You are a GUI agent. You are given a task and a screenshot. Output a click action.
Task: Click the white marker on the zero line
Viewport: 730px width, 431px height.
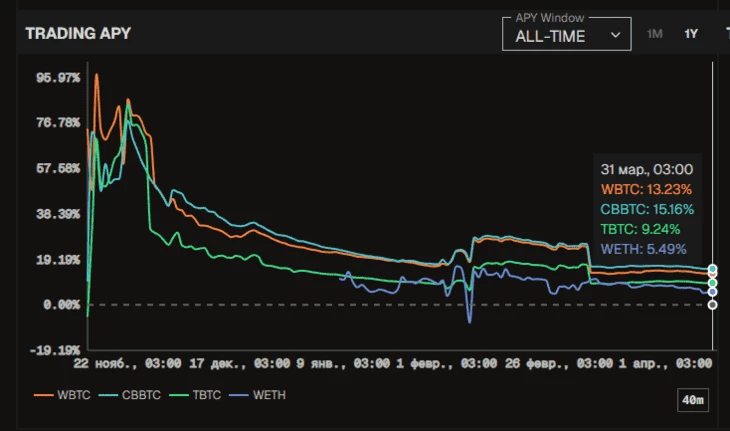coord(712,304)
